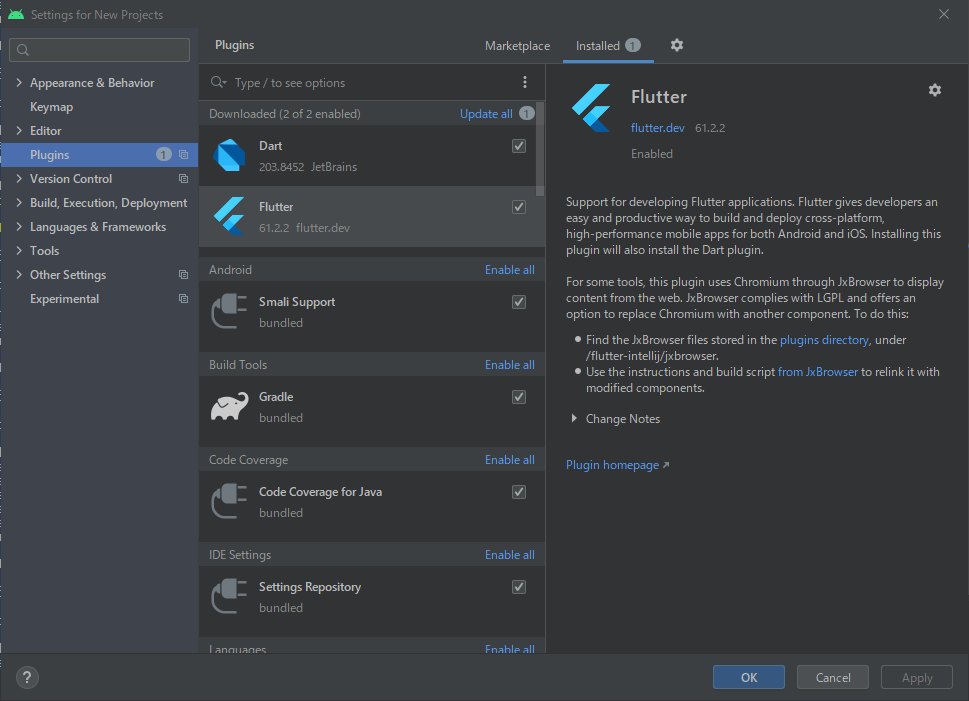Click the help question mark button
The width and height of the screenshot is (969, 701).
click(x=27, y=678)
